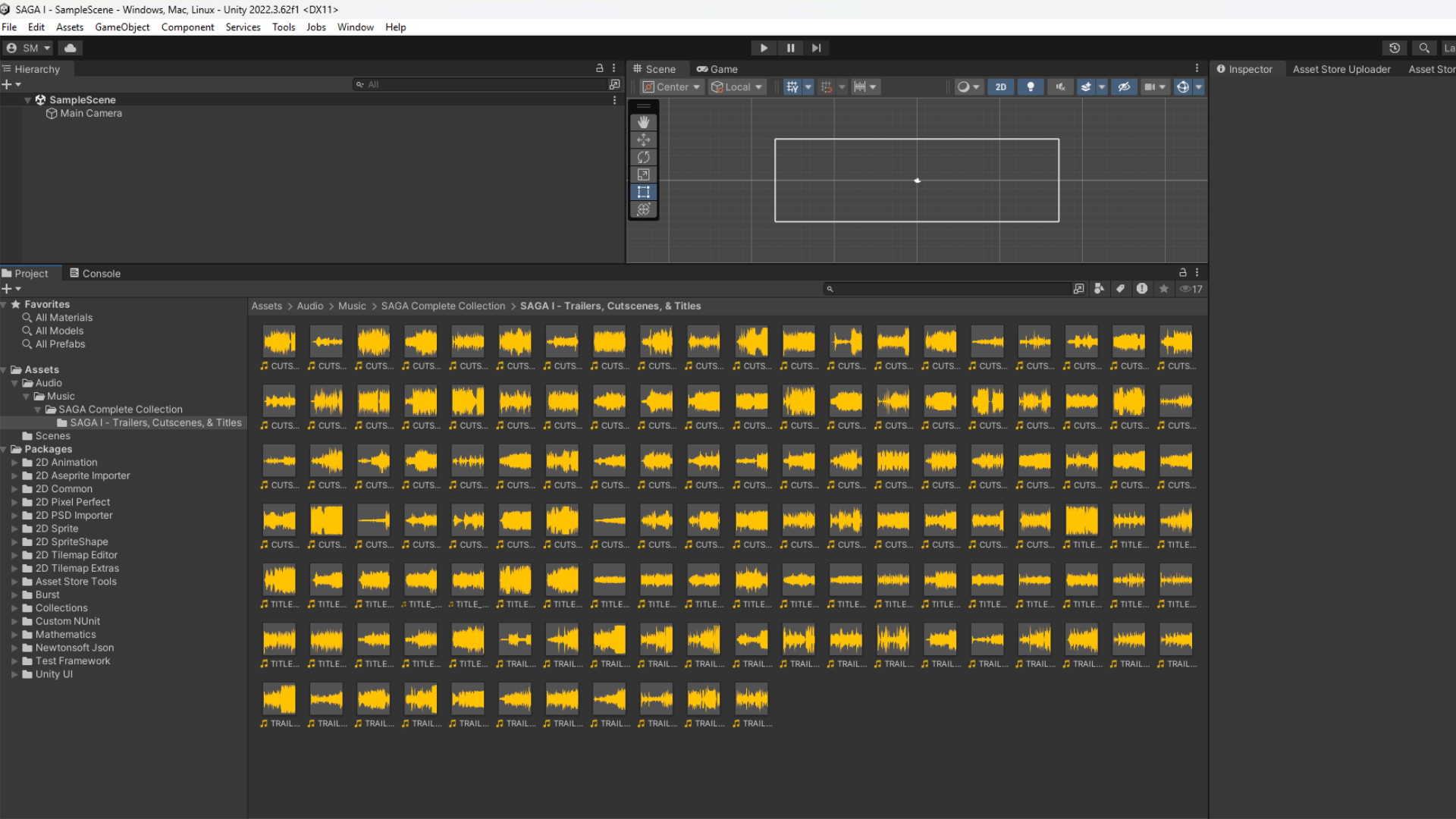The image size is (1456, 819).
Task: Open the GameObject menu
Action: [x=122, y=27]
